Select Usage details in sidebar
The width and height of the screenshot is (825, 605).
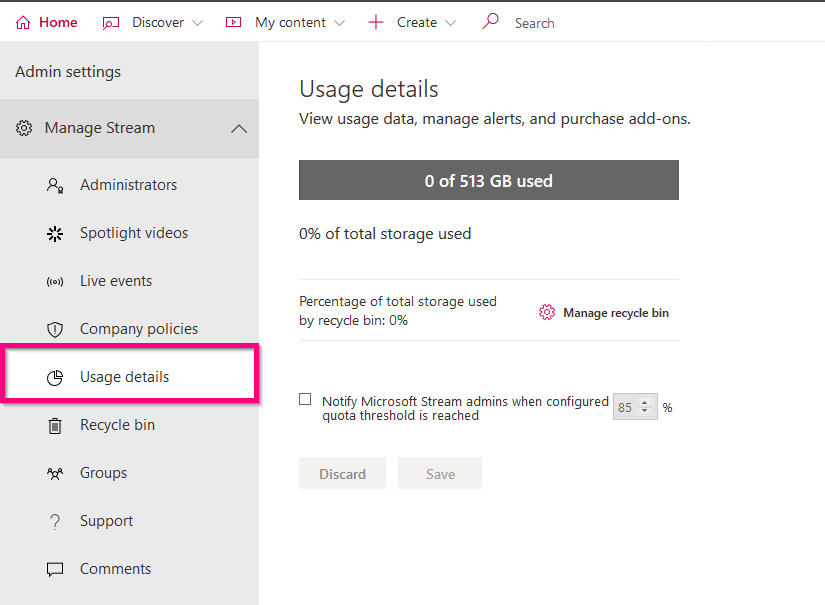coord(124,377)
